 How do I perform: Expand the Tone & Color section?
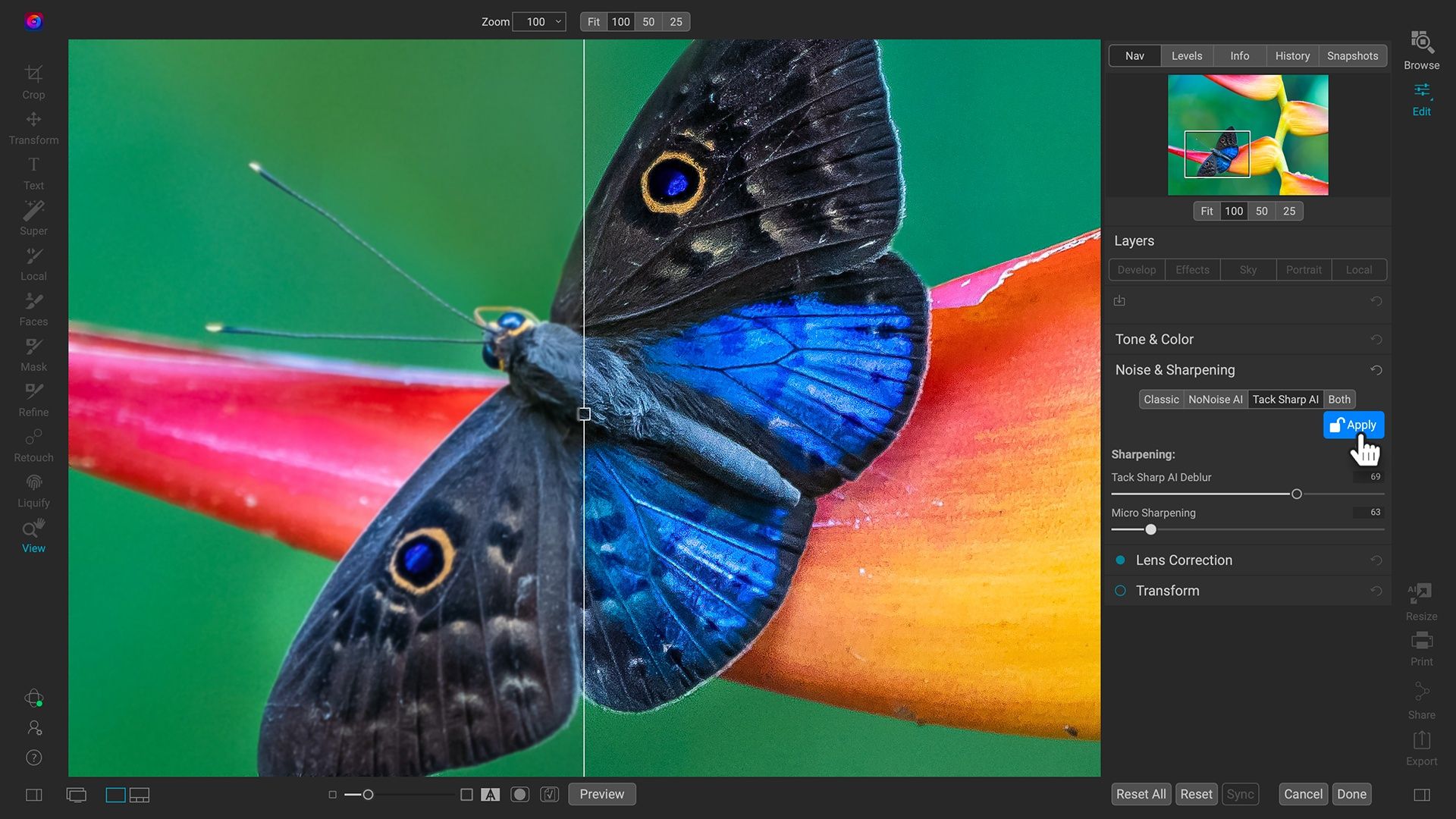pos(1154,339)
